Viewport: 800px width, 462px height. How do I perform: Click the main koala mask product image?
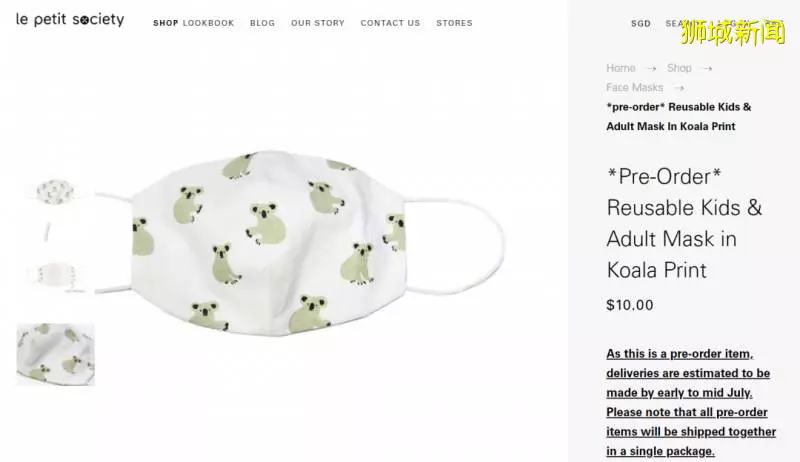(x=298, y=244)
